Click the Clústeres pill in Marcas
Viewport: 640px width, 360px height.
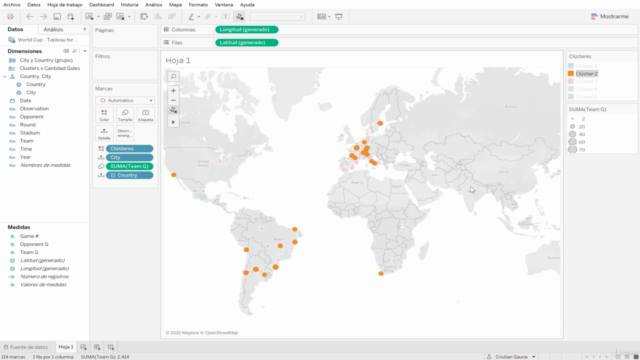[x=129, y=149]
